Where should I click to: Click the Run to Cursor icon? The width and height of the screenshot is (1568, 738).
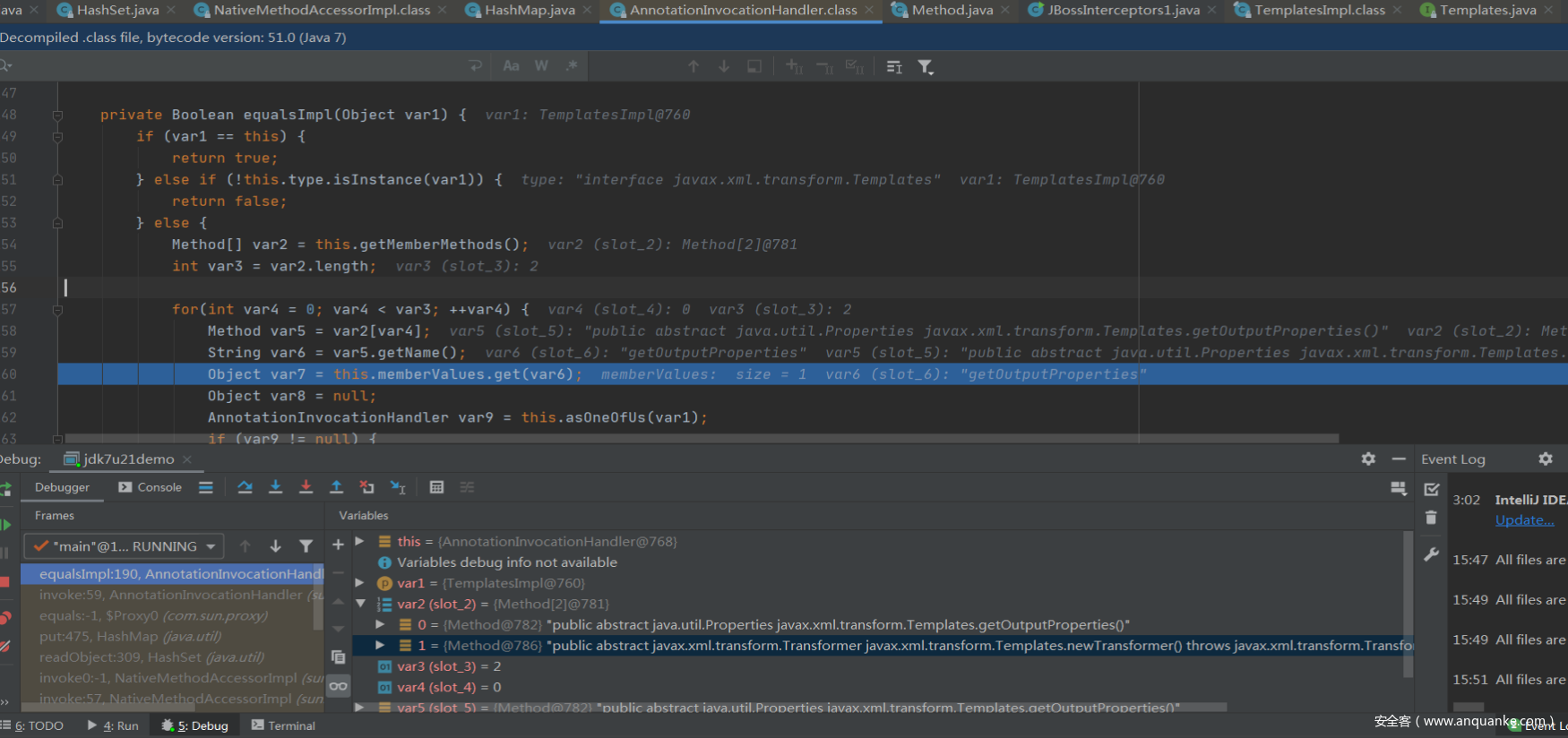click(398, 487)
